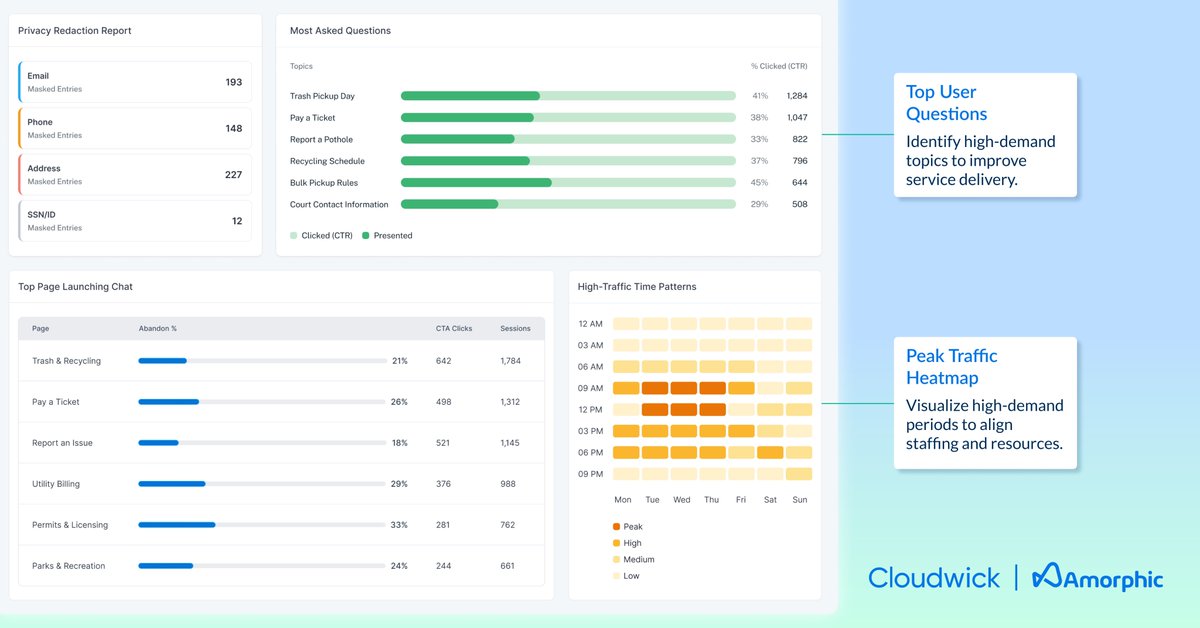Screen dimensions: 1200x628
Task: Click the Court Contact Information topic bar
Action: (x=568, y=204)
